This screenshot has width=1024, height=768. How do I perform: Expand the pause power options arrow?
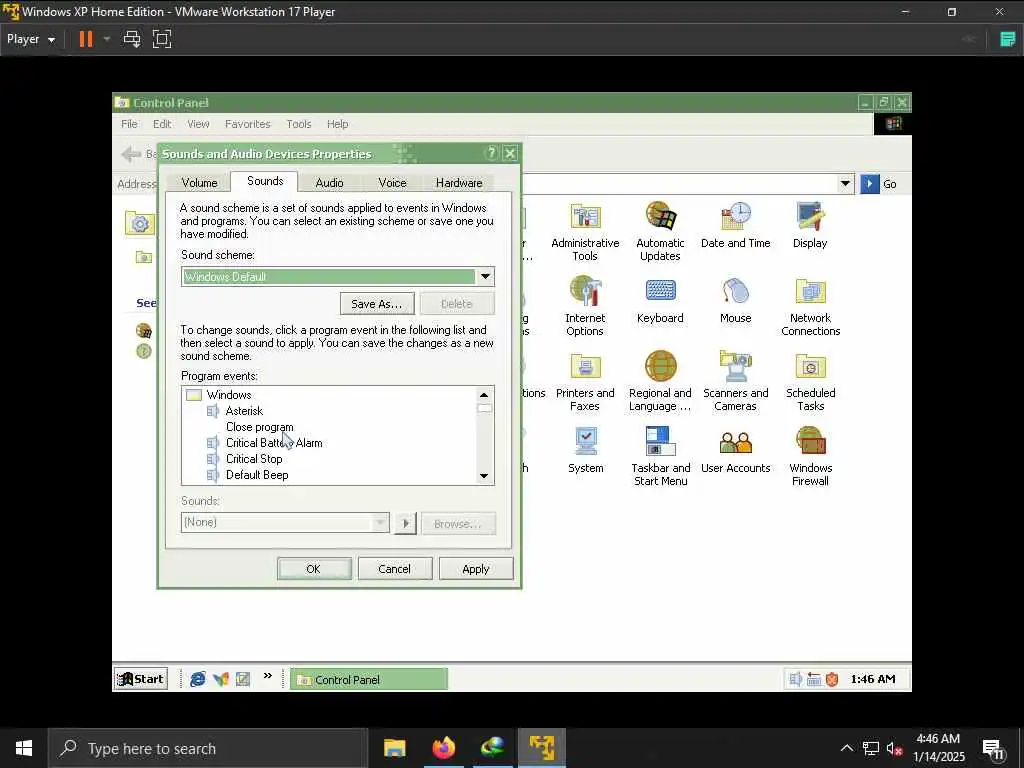106,39
